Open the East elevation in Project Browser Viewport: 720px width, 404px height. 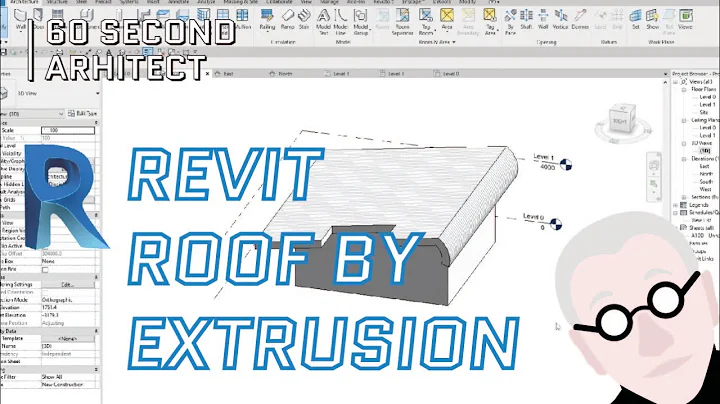tap(704, 166)
